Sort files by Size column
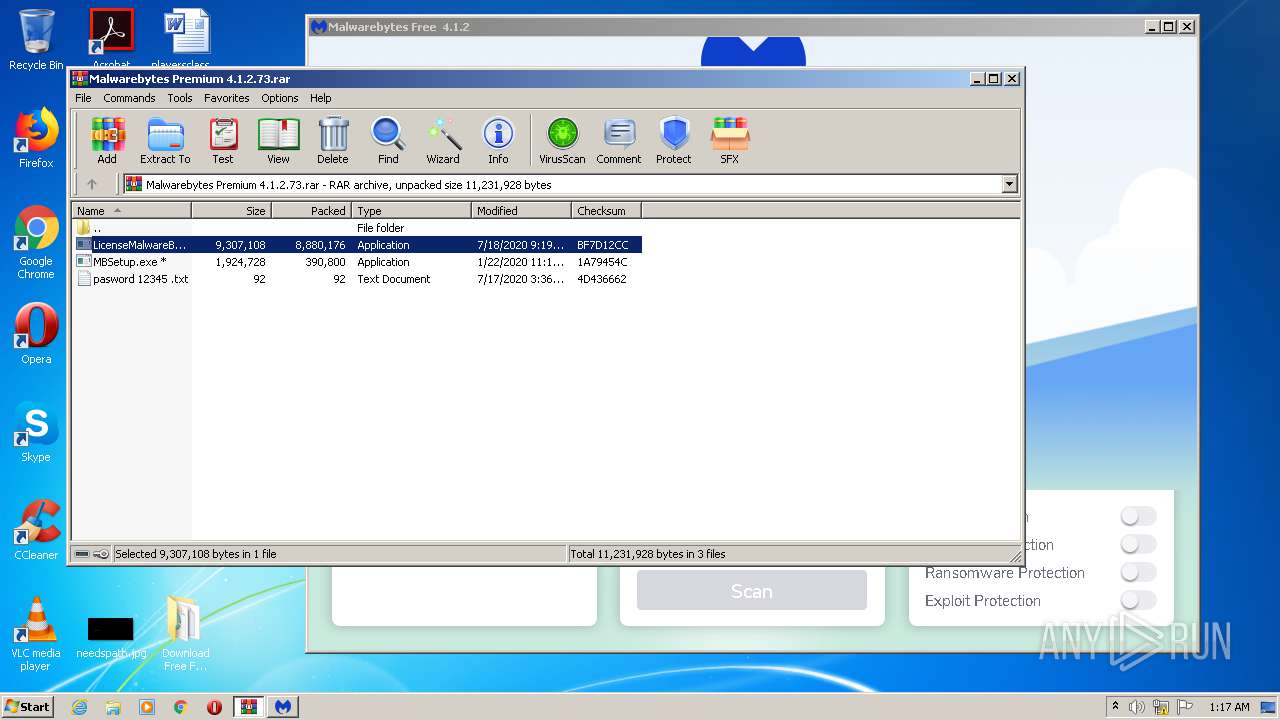Image resolution: width=1280 pixels, height=720 pixels. click(231, 211)
